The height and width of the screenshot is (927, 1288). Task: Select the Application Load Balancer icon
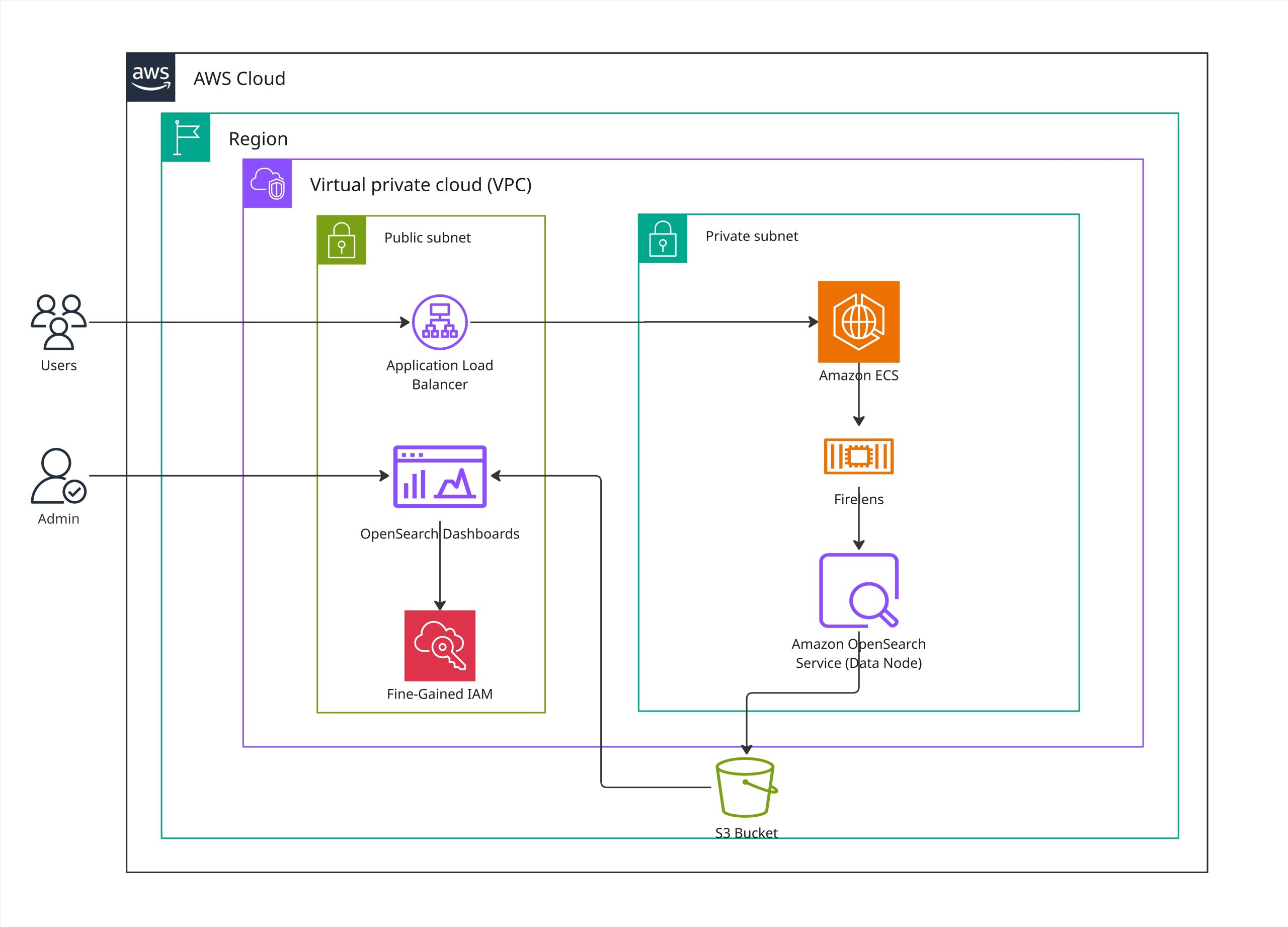[x=440, y=322]
